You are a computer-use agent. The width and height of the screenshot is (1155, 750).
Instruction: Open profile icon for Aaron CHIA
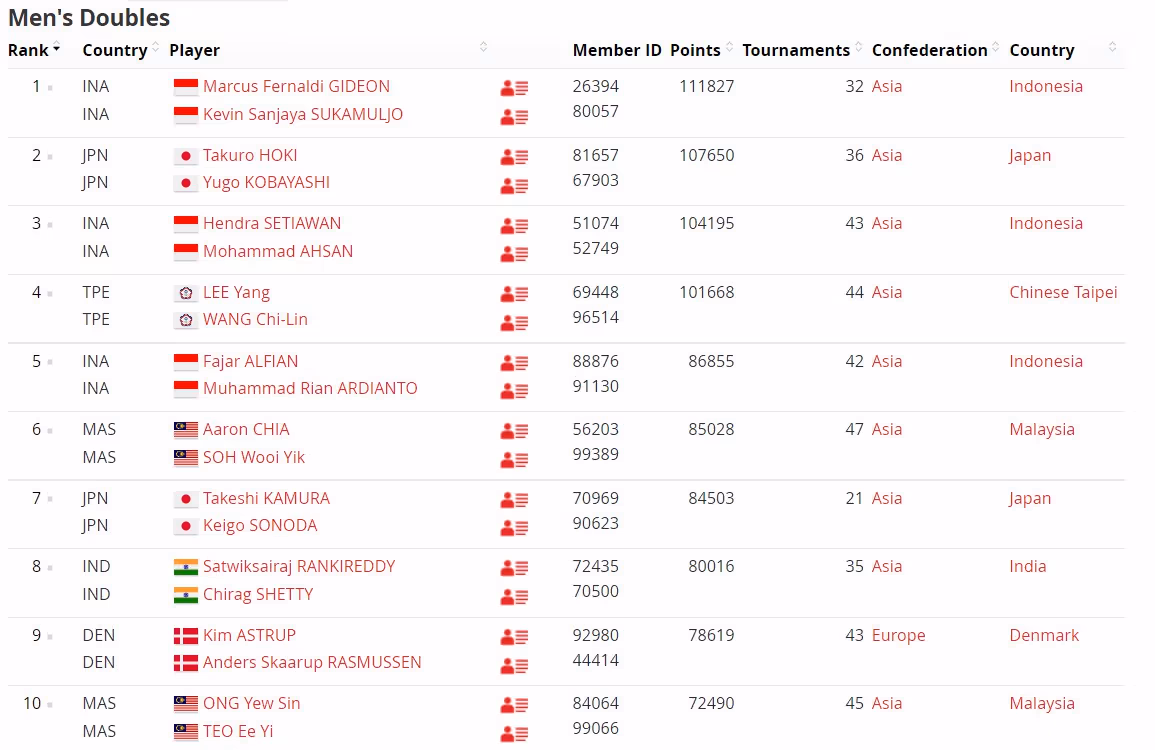pos(514,431)
